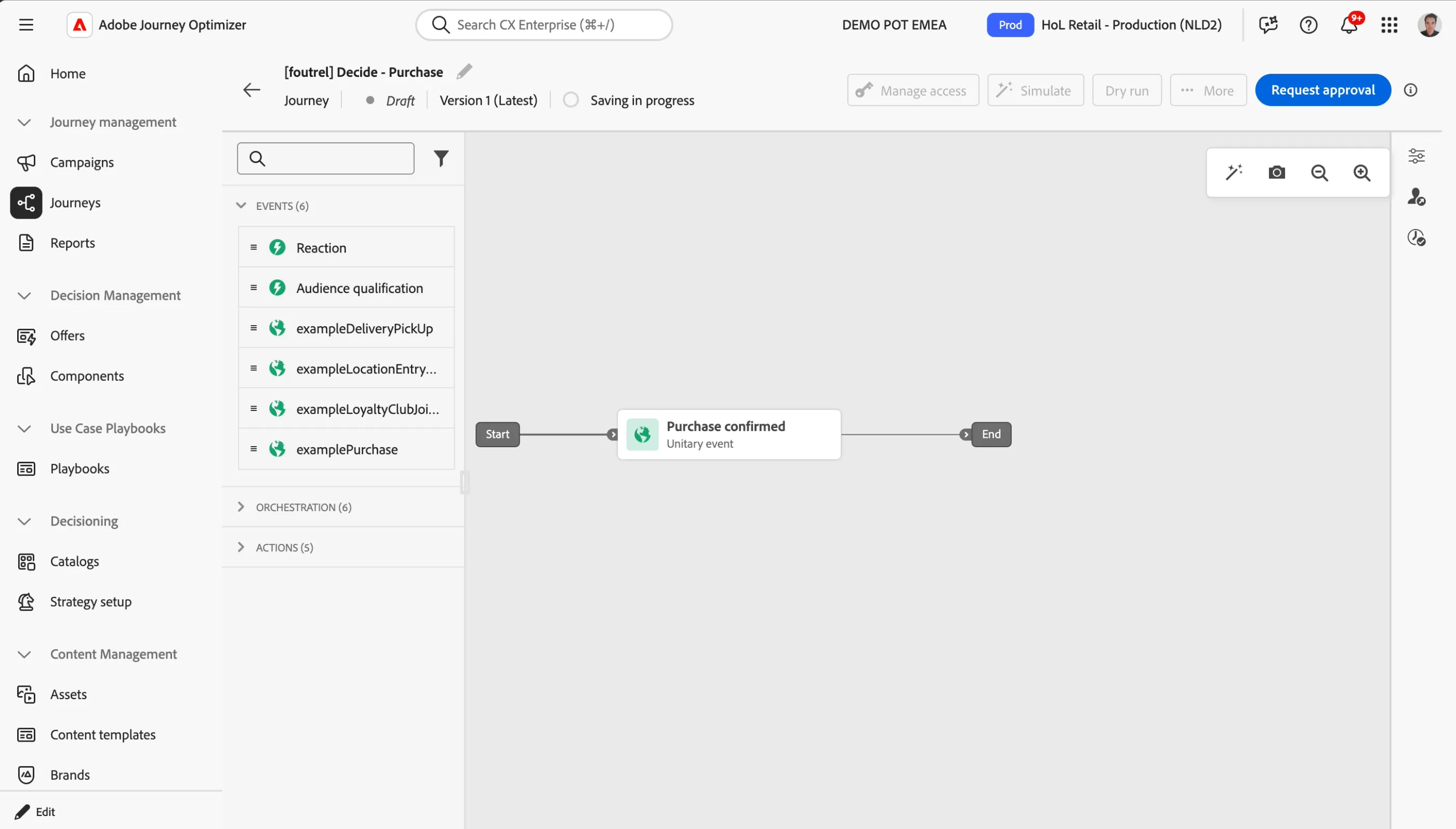Expand the ORCHESTRATION section
This screenshot has height=829, width=1456.
[241, 507]
